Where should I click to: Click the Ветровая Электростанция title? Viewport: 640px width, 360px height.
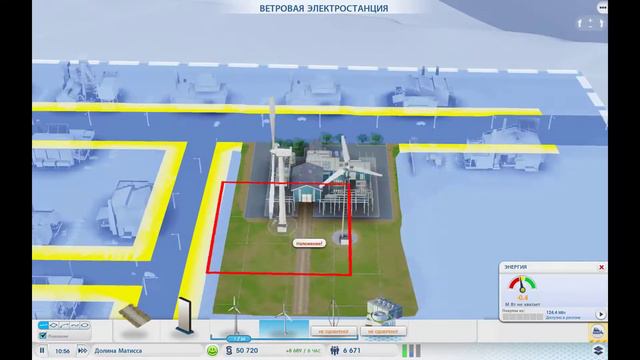click(324, 8)
